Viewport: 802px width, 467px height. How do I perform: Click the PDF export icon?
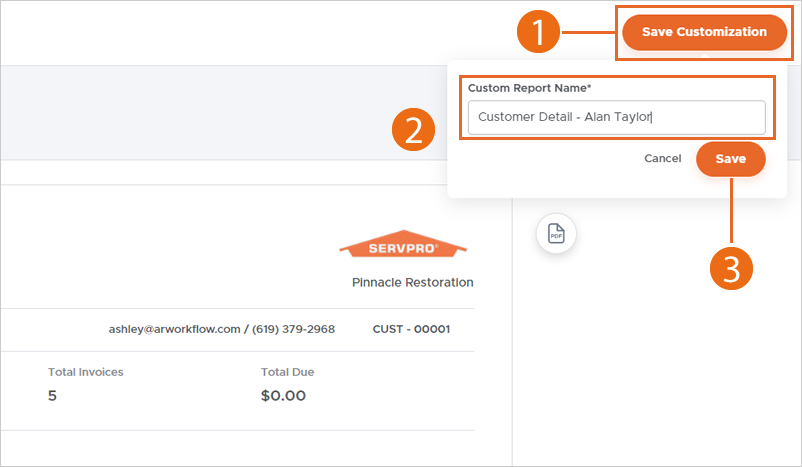pos(556,233)
